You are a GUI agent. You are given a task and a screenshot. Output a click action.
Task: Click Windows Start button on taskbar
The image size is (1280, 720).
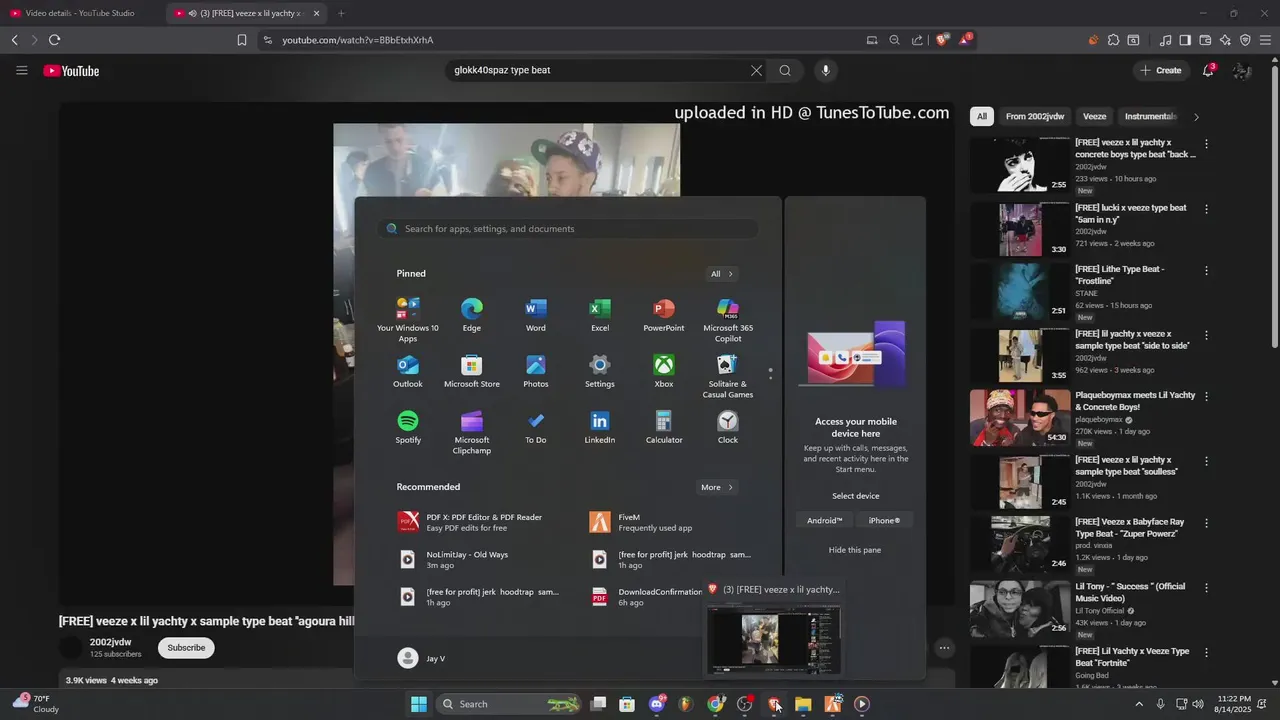419,704
